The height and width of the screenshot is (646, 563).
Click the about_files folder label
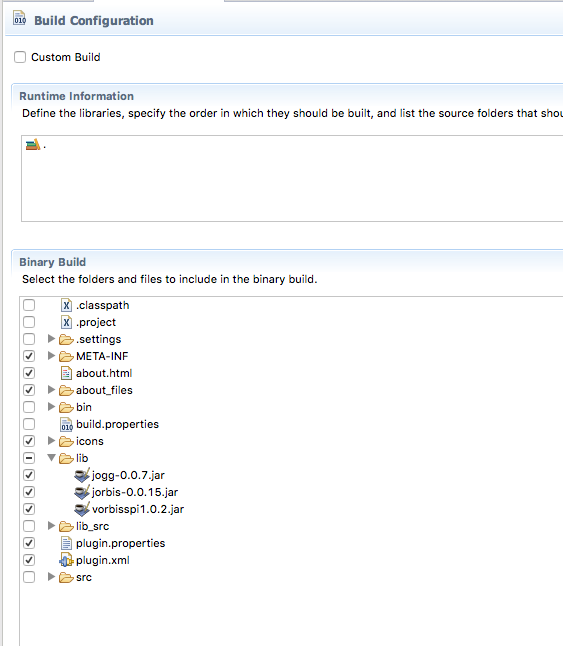104,390
